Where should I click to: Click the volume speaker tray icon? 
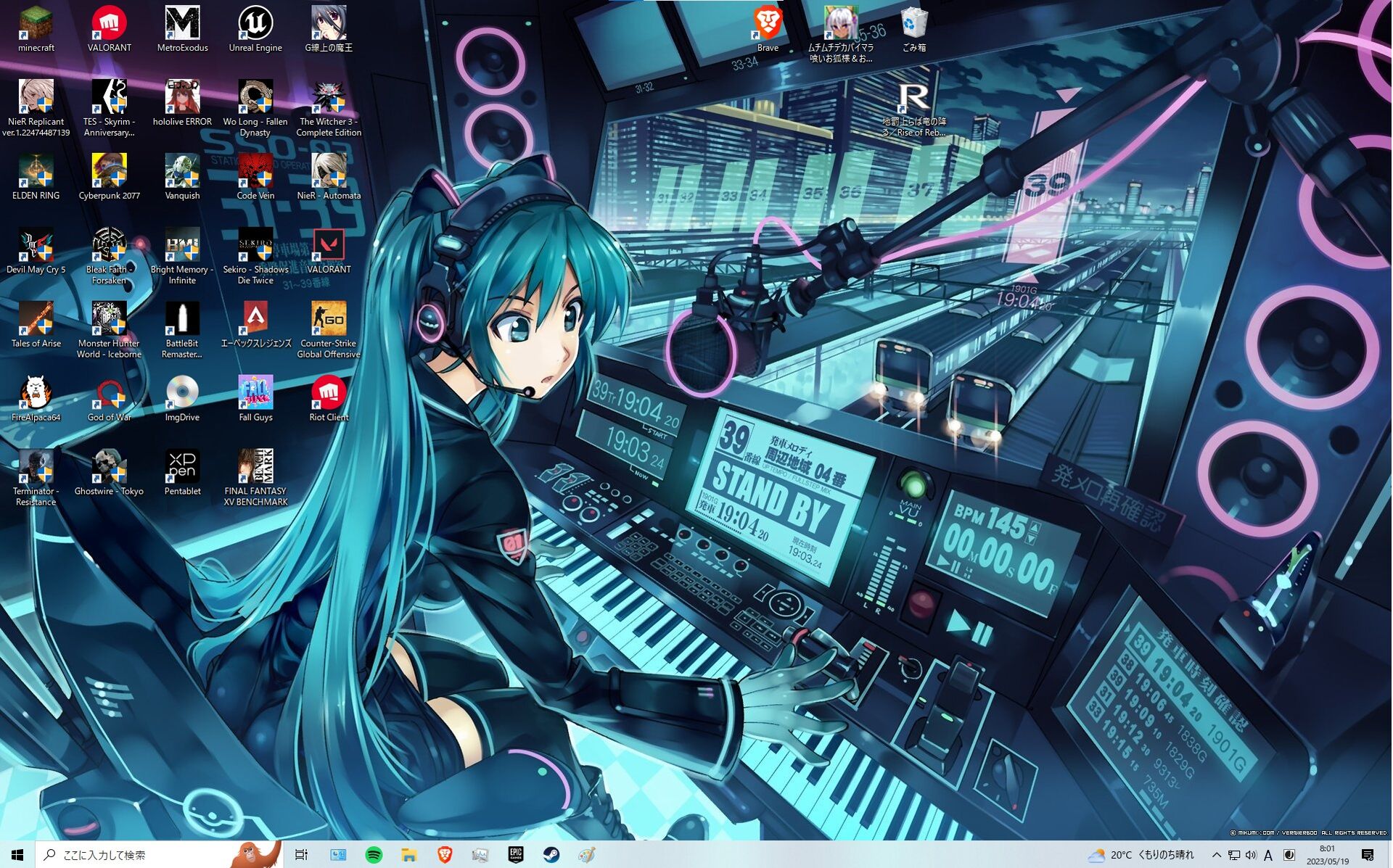[x=1251, y=855]
